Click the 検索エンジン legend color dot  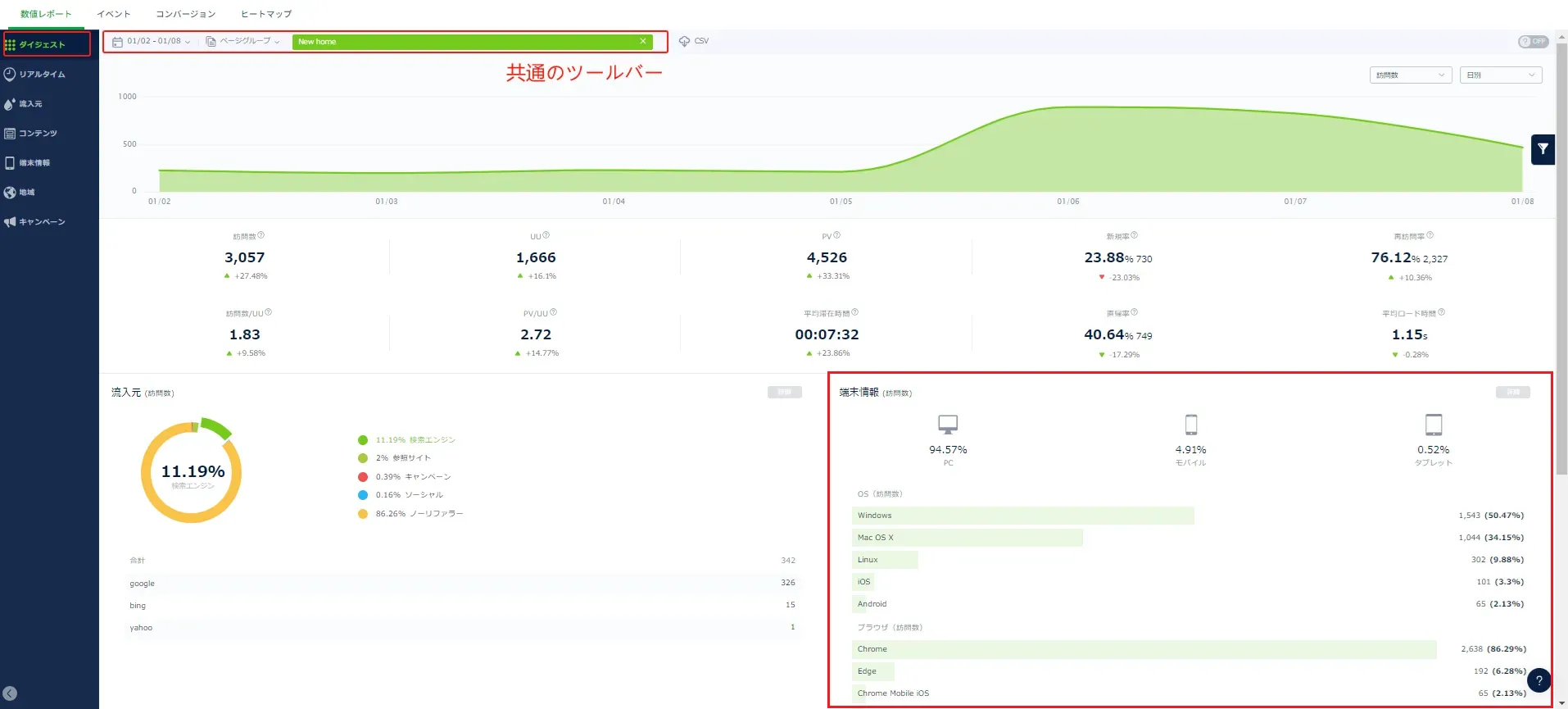pyautogui.click(x=363, y=440)
